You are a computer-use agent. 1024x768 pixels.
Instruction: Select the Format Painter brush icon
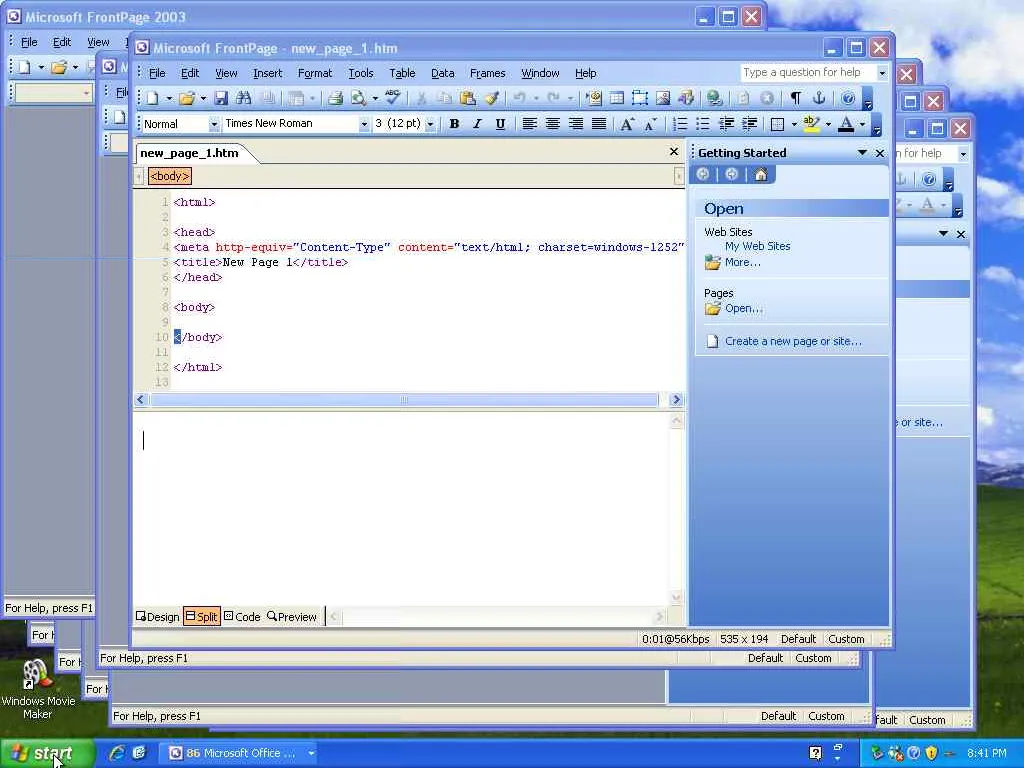[x=492, y=99]
